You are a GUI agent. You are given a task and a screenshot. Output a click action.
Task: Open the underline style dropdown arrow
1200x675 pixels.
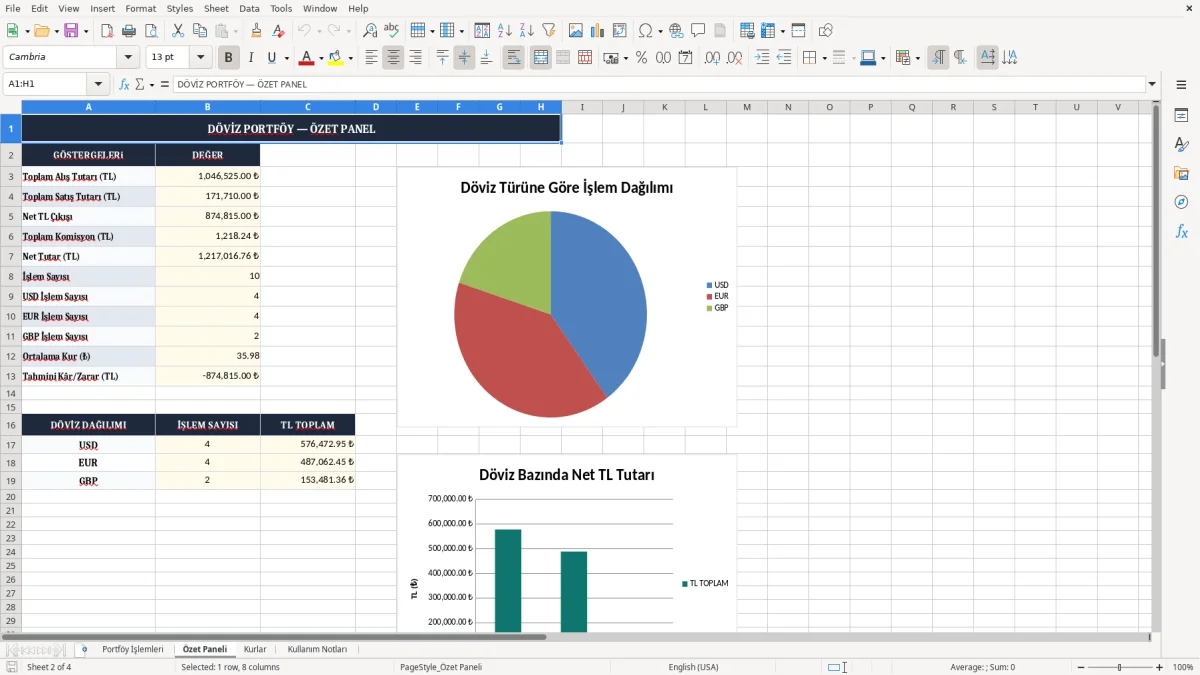click(286, 58)
